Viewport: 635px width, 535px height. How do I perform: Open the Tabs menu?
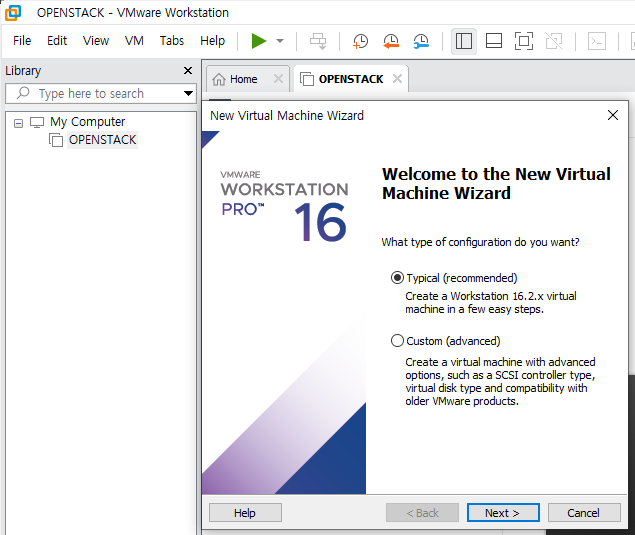click(172, 40)
